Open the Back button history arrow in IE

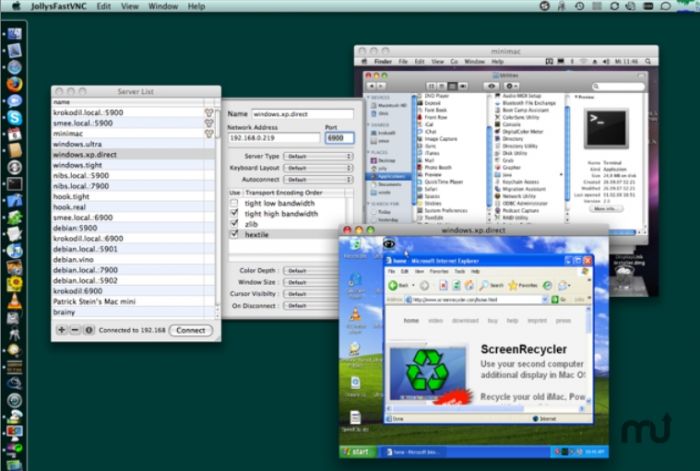pos(413,285)
